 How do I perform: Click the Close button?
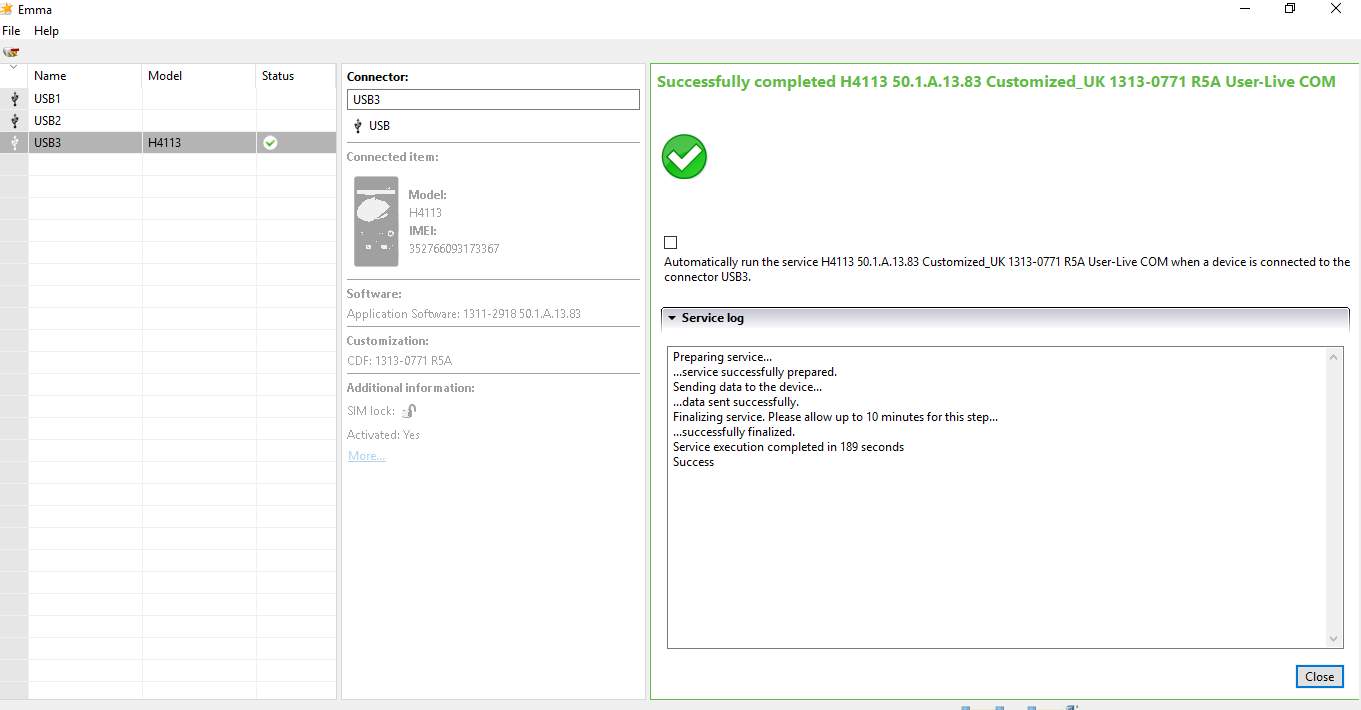click(1319, 677)
